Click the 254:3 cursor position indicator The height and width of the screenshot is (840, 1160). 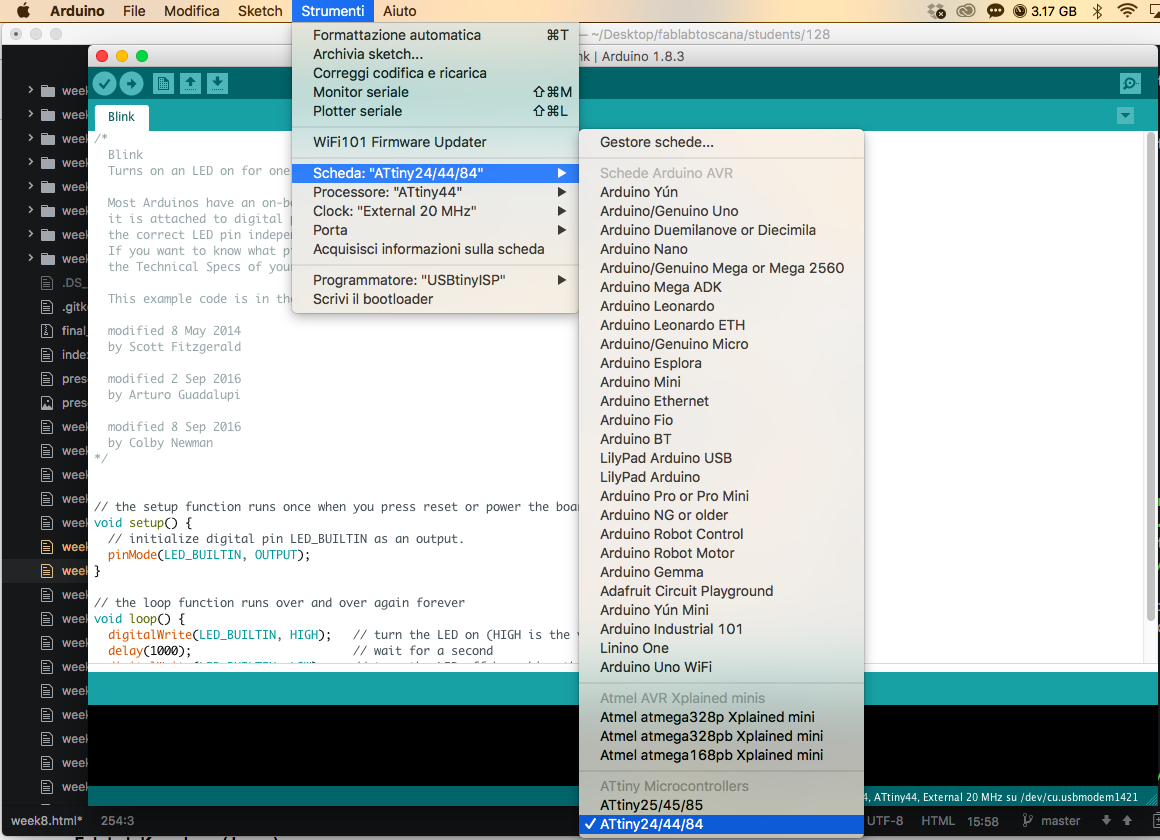(118, 821)
